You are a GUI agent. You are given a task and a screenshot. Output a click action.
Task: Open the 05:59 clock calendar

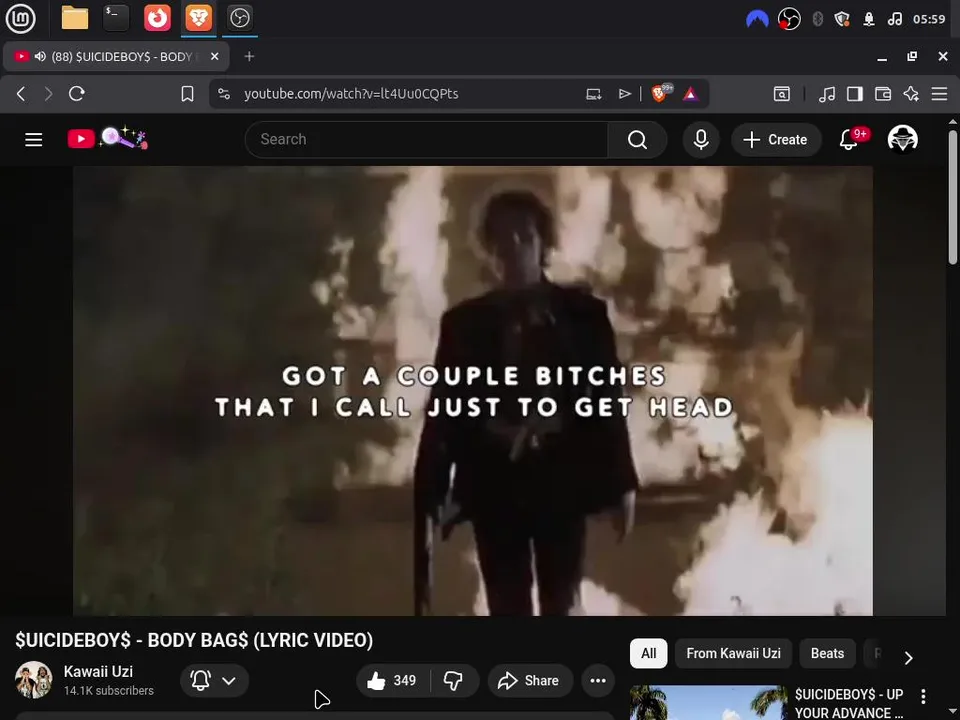tap(929, 19)
